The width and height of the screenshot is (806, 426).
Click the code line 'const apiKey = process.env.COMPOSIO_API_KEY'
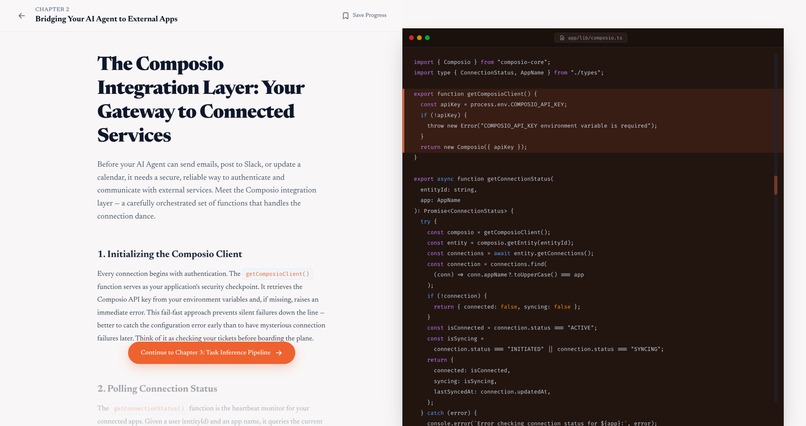coord(493,105)
